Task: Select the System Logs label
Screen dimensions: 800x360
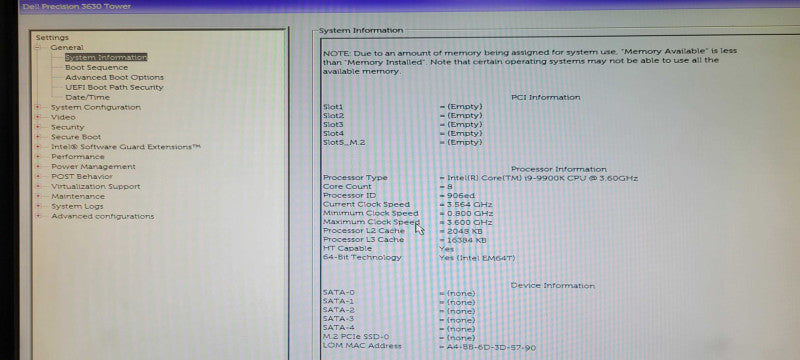Action: (x=77, y=207)
